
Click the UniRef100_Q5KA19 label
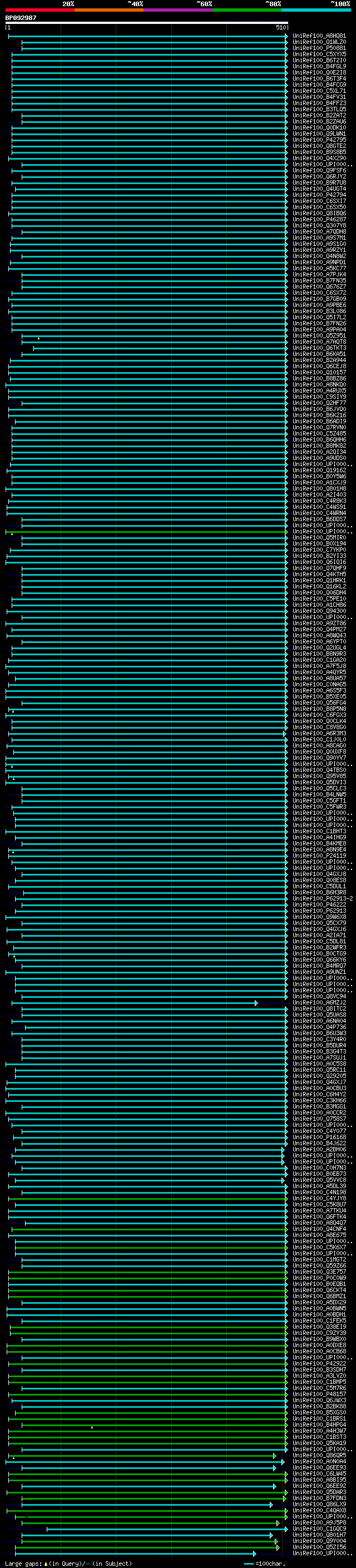tap(319, 1443)
